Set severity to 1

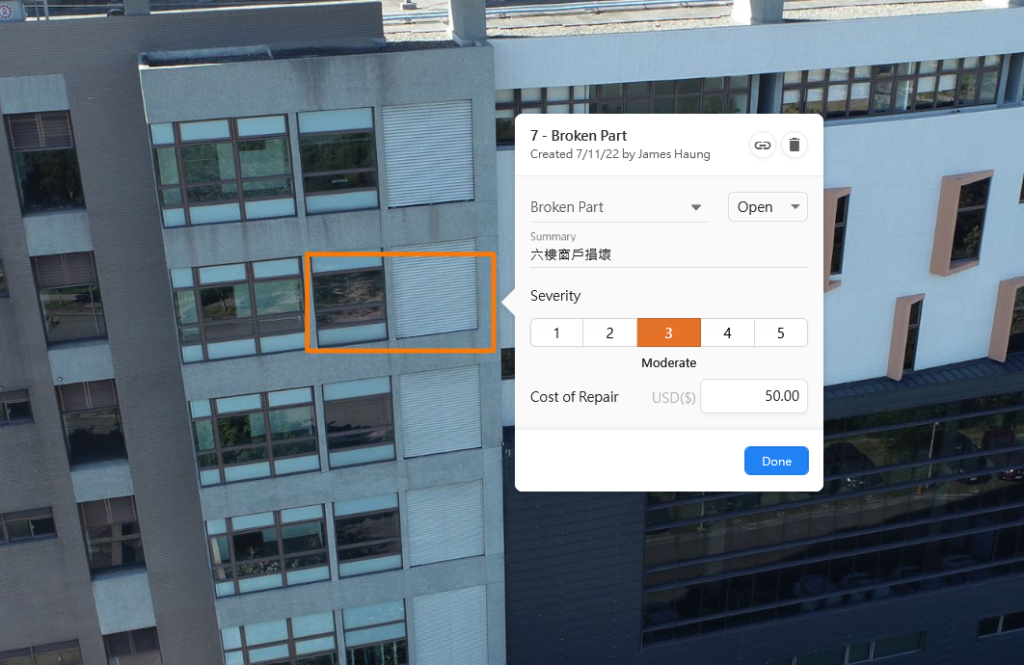point(556,333)
